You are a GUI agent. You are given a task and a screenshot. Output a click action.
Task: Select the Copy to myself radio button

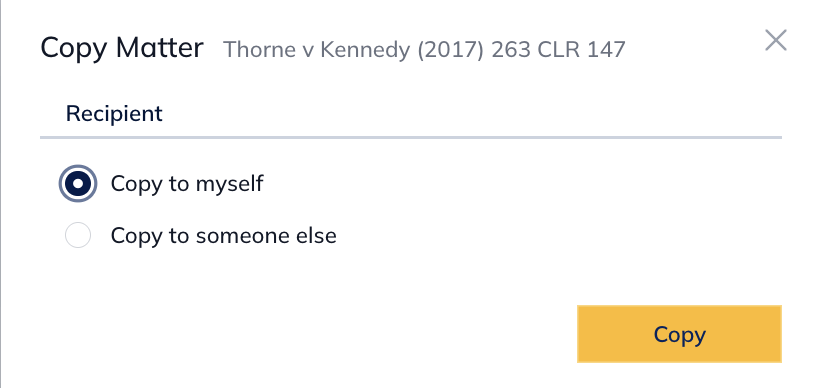(78, 183)
